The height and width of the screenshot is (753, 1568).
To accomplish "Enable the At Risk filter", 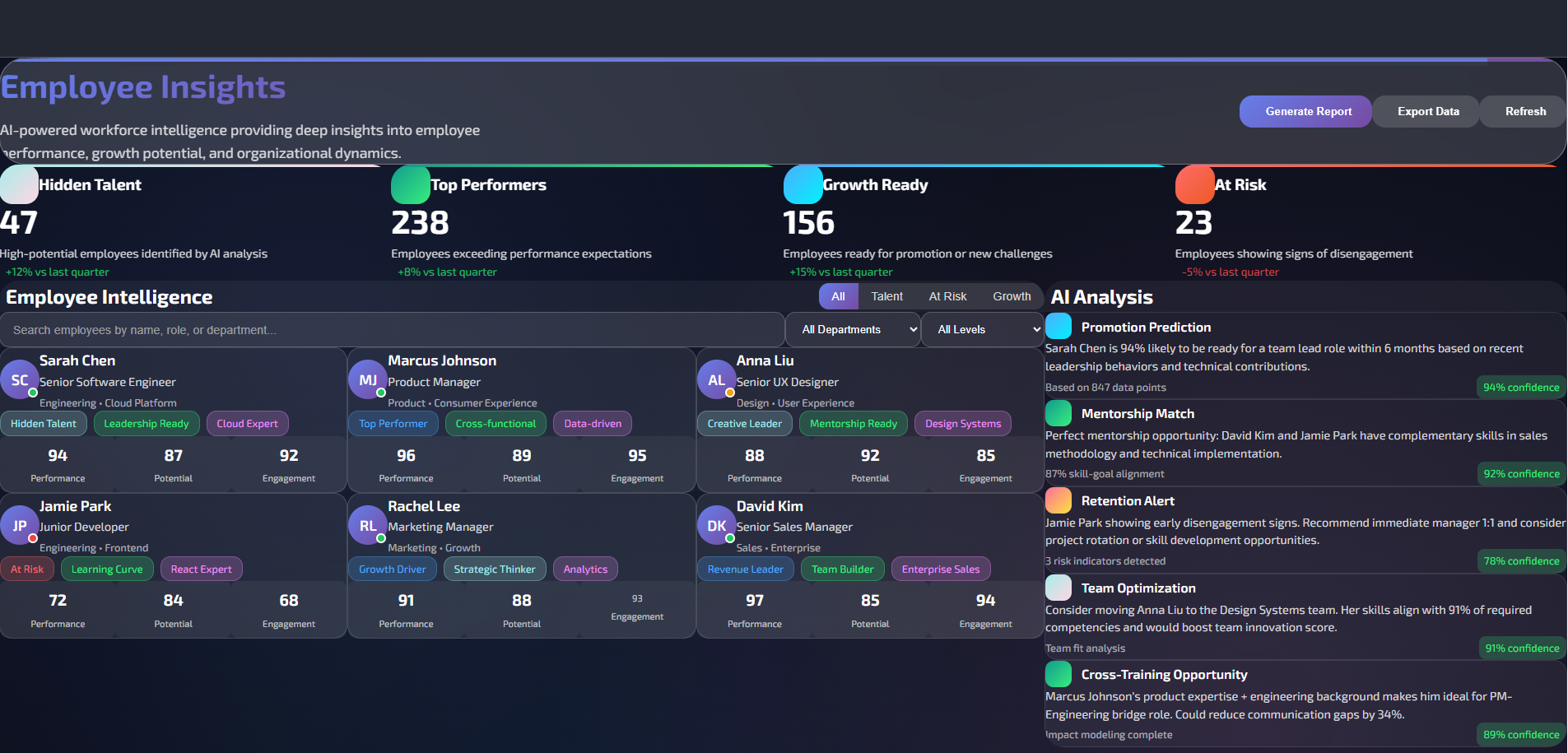I will pos(947,296).
